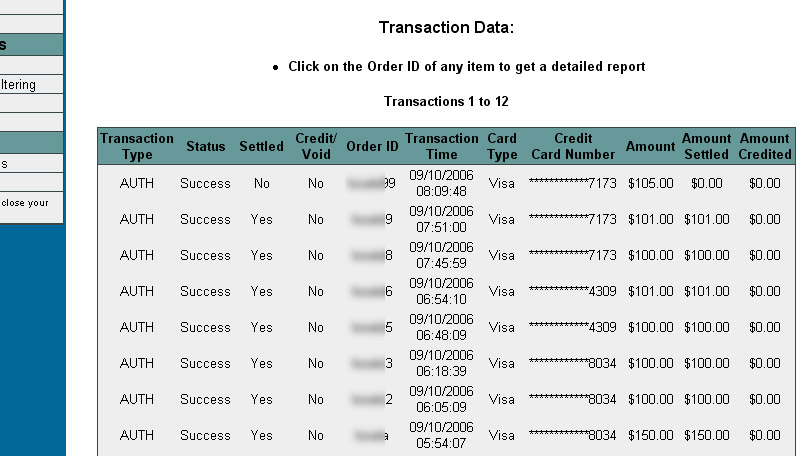
Task: Open Order ID for the 06:54:10 transaction
Action: 372,291
